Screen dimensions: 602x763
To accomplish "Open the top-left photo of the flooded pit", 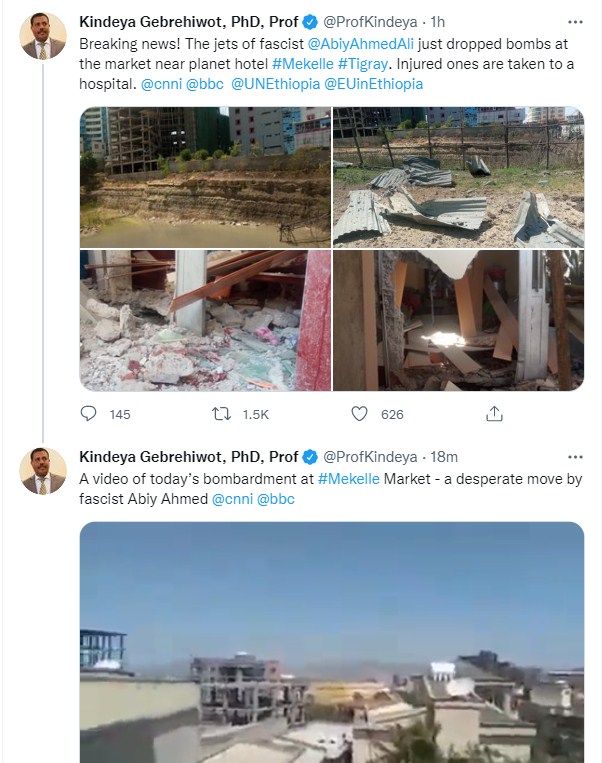I will 205,177.
